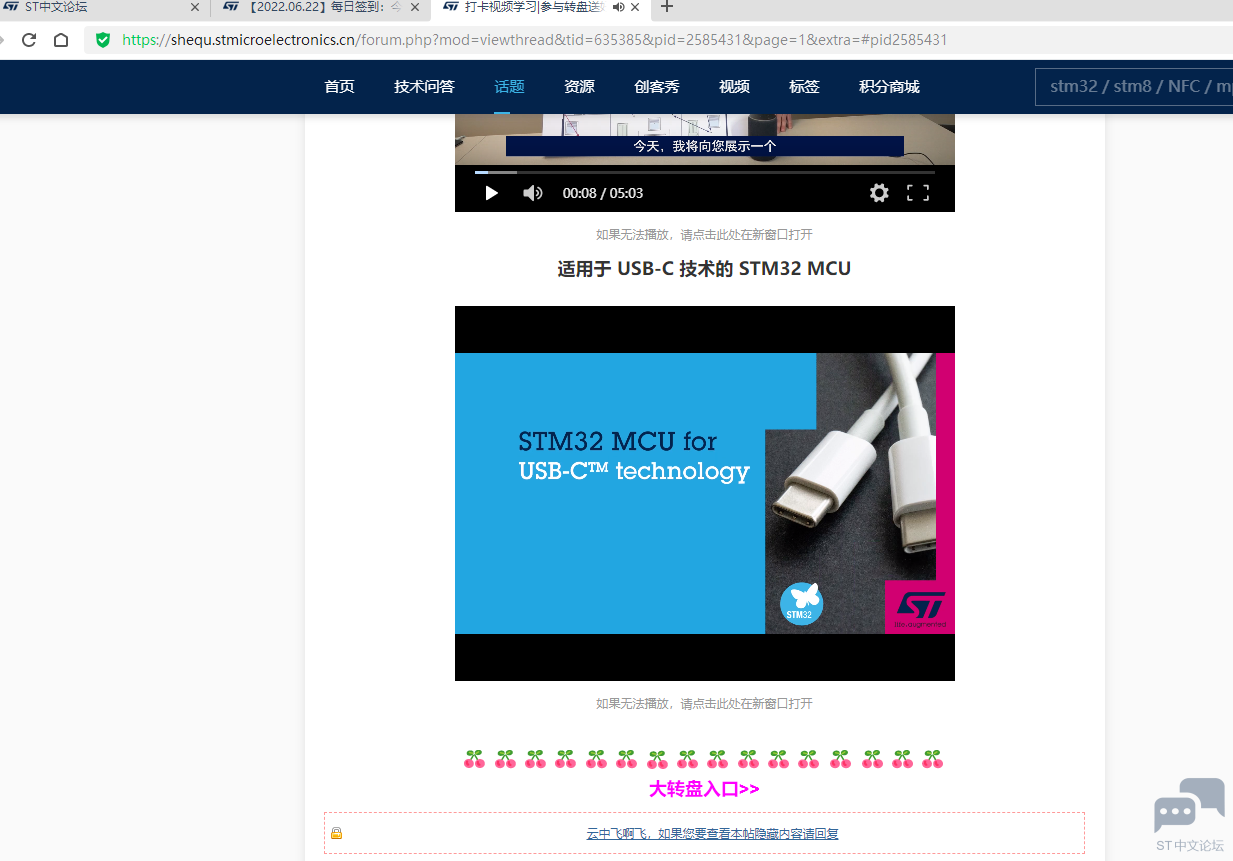Screen dimensions: 1233x861
Task: Open the 标签 navigation item
Action: click(804, 87)
